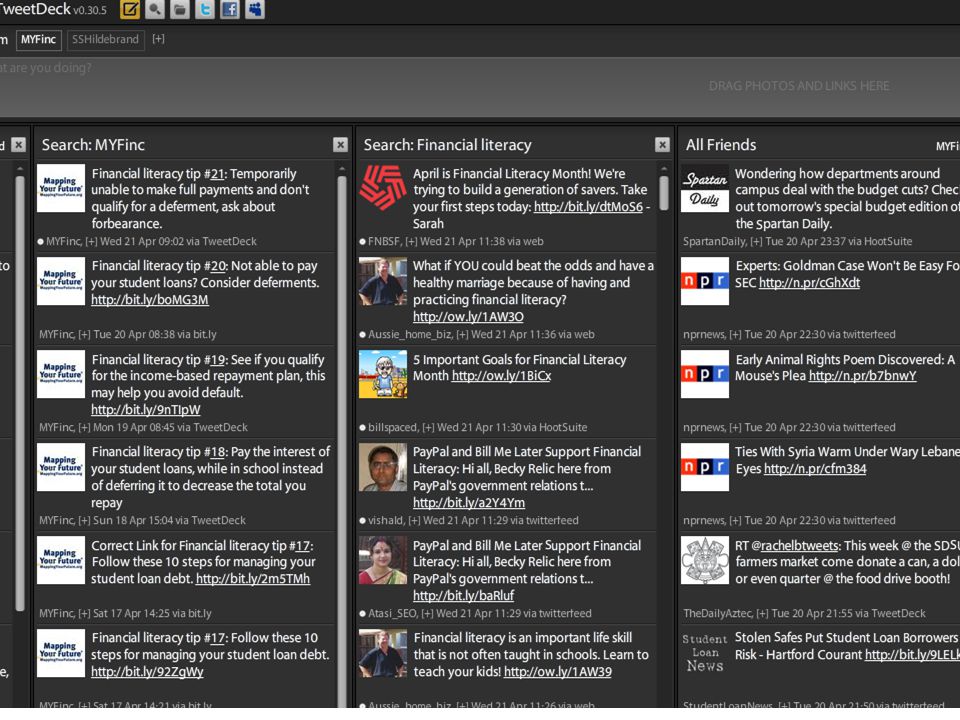Click the 'DRAG PHOTOS AND LINKS HERE' area
960x720 pixels.
pos(799,86)
